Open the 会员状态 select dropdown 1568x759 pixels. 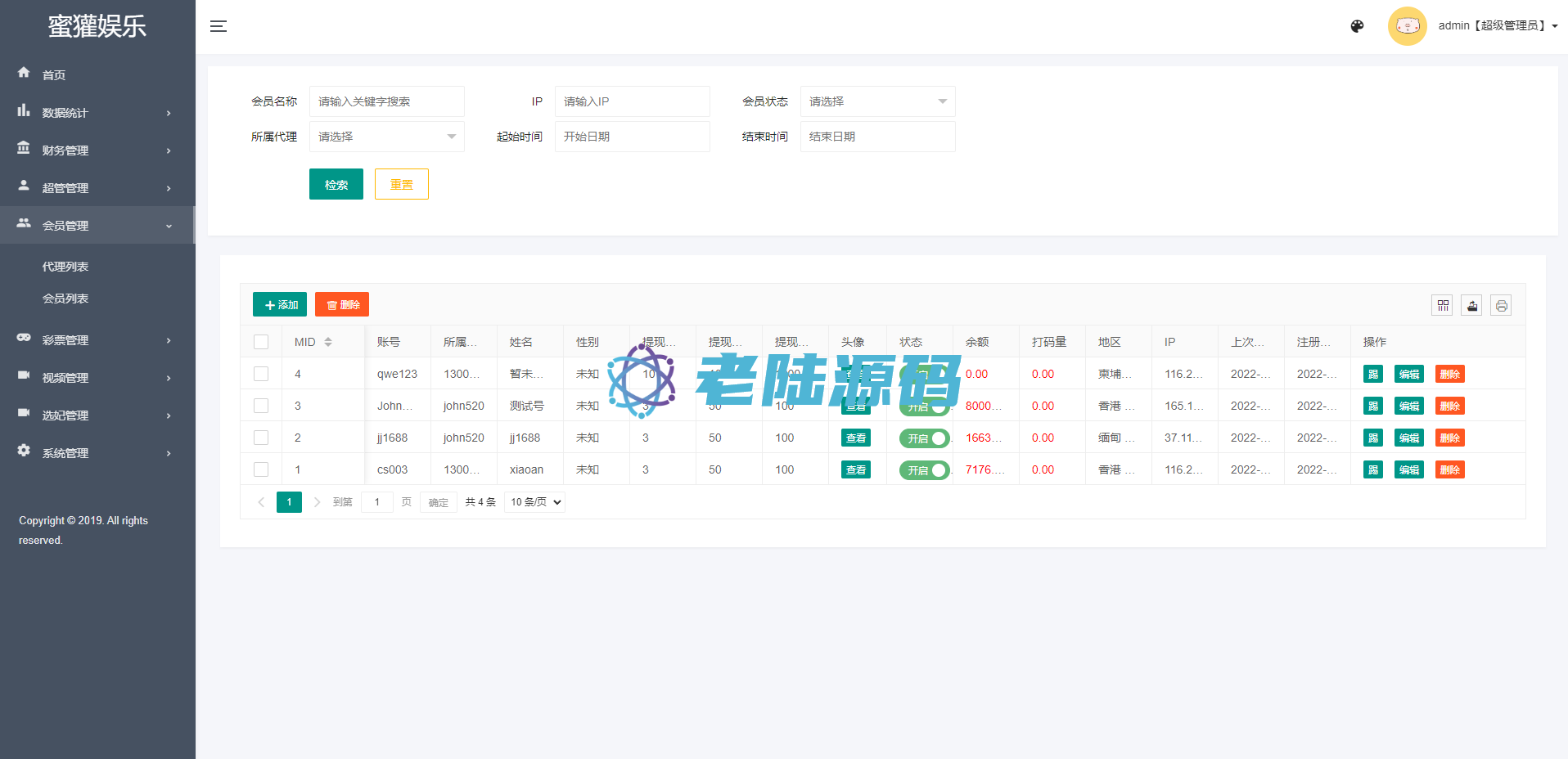point(878,101)
